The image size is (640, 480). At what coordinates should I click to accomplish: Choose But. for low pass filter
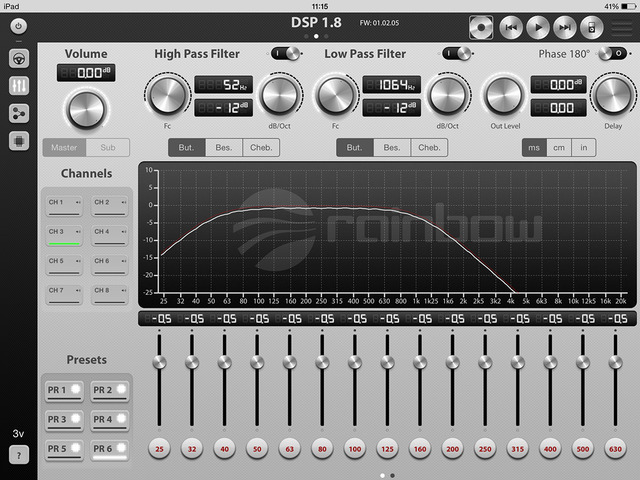point(355,147)
